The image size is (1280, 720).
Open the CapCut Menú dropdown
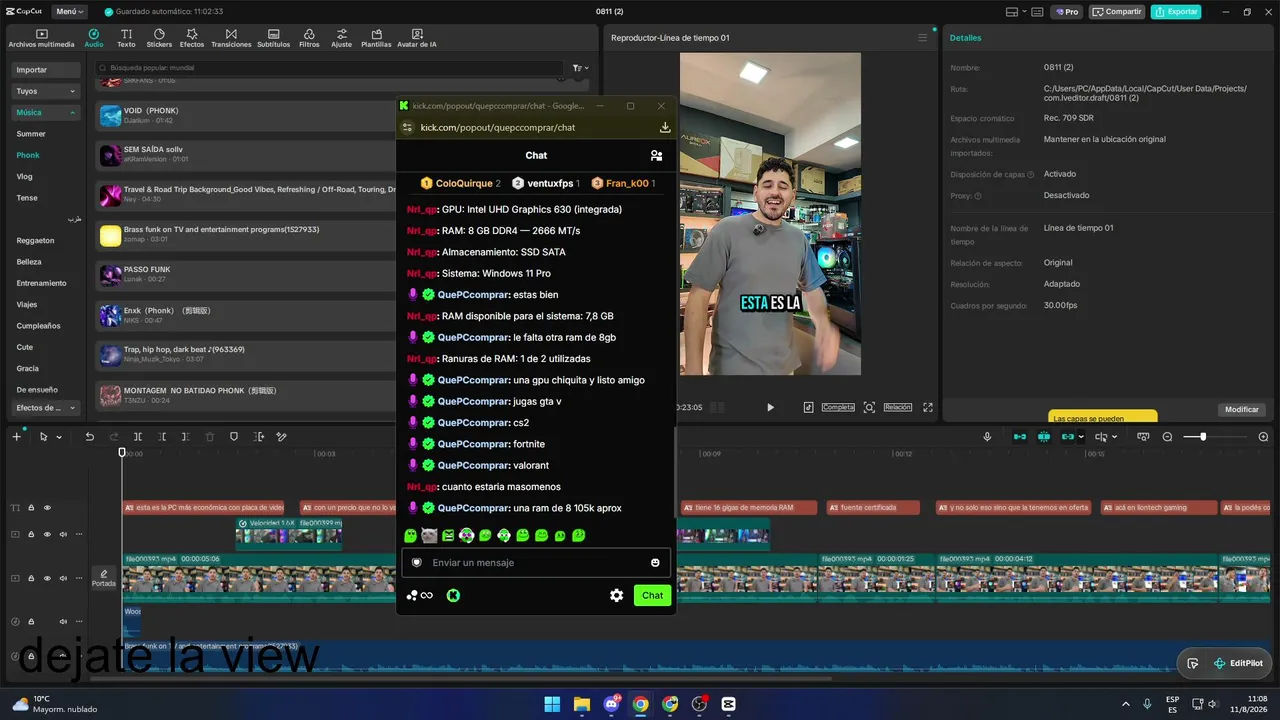pos(70,12)
